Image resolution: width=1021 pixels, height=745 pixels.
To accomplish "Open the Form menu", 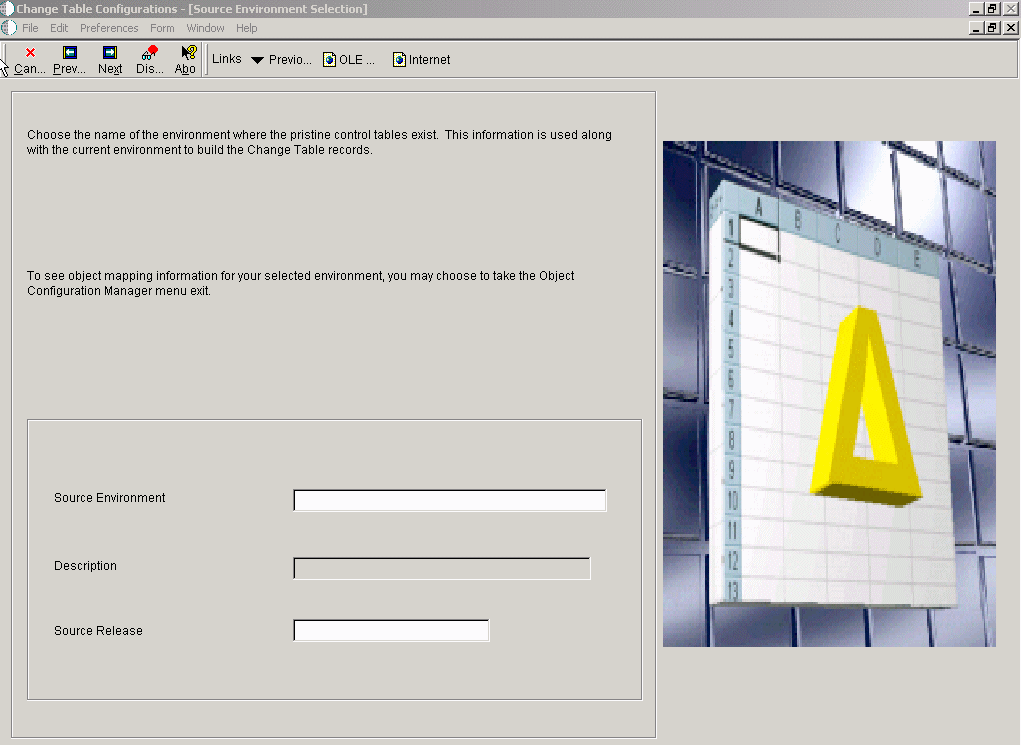I will click(162, 28).
